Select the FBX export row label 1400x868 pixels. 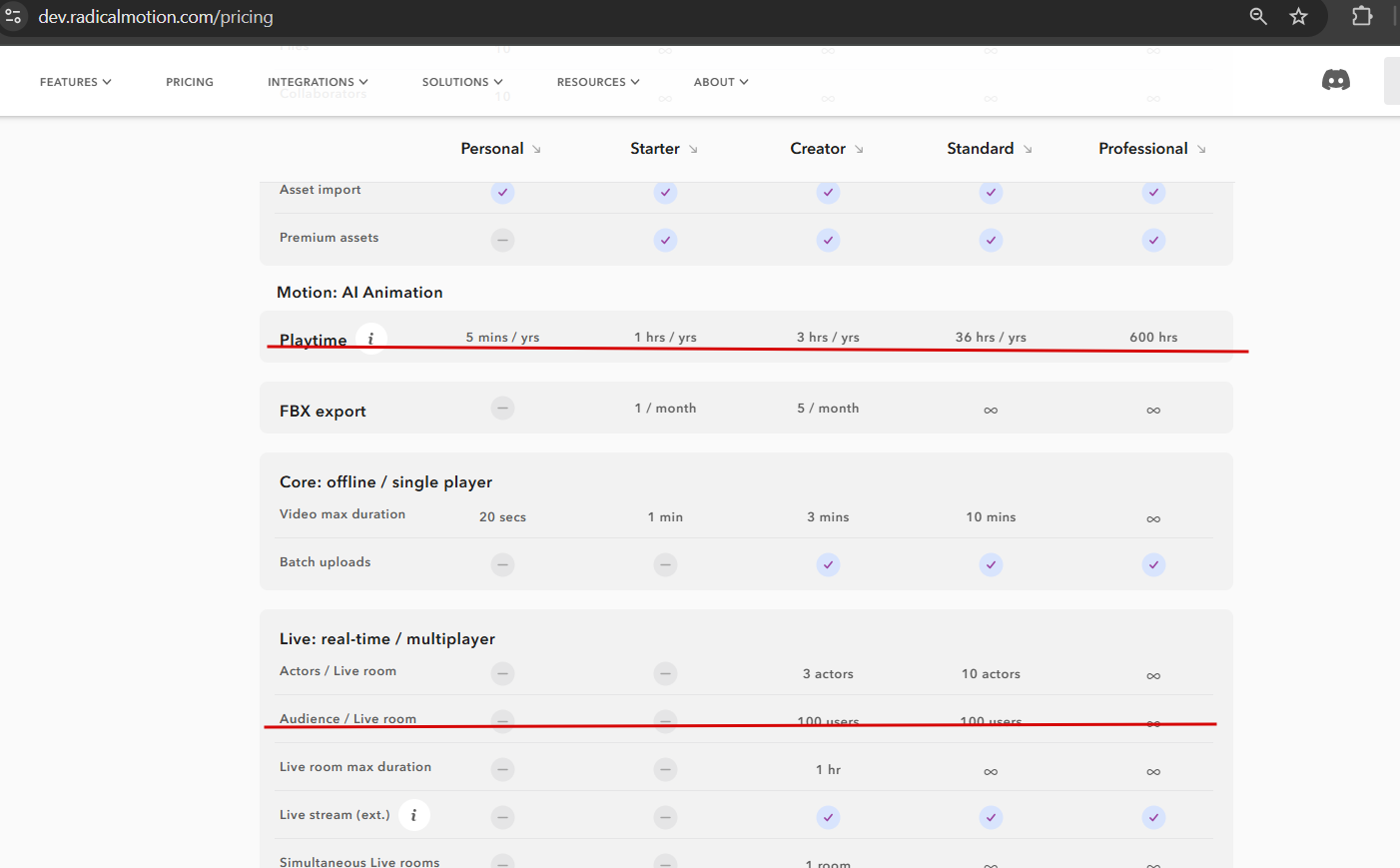323,411
